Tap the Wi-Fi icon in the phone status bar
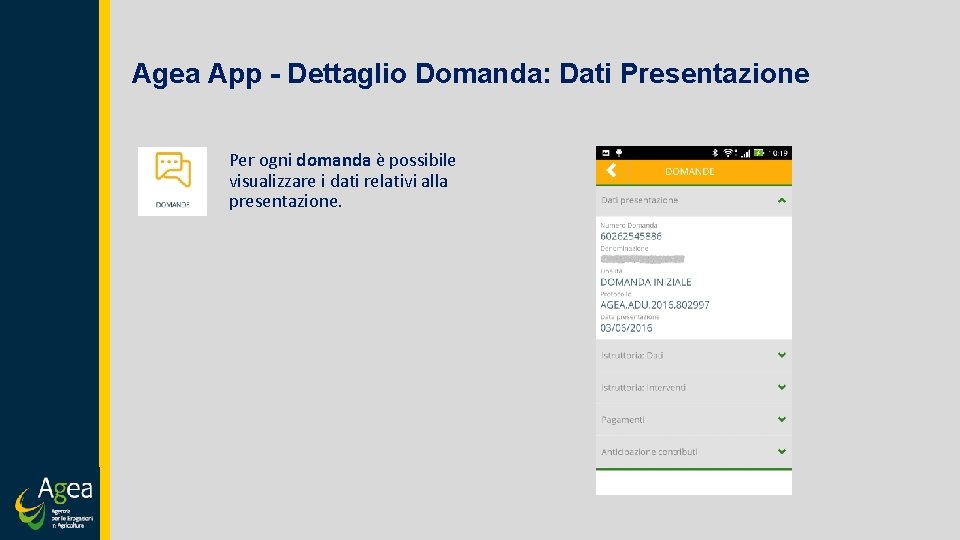 coord(728,153)
